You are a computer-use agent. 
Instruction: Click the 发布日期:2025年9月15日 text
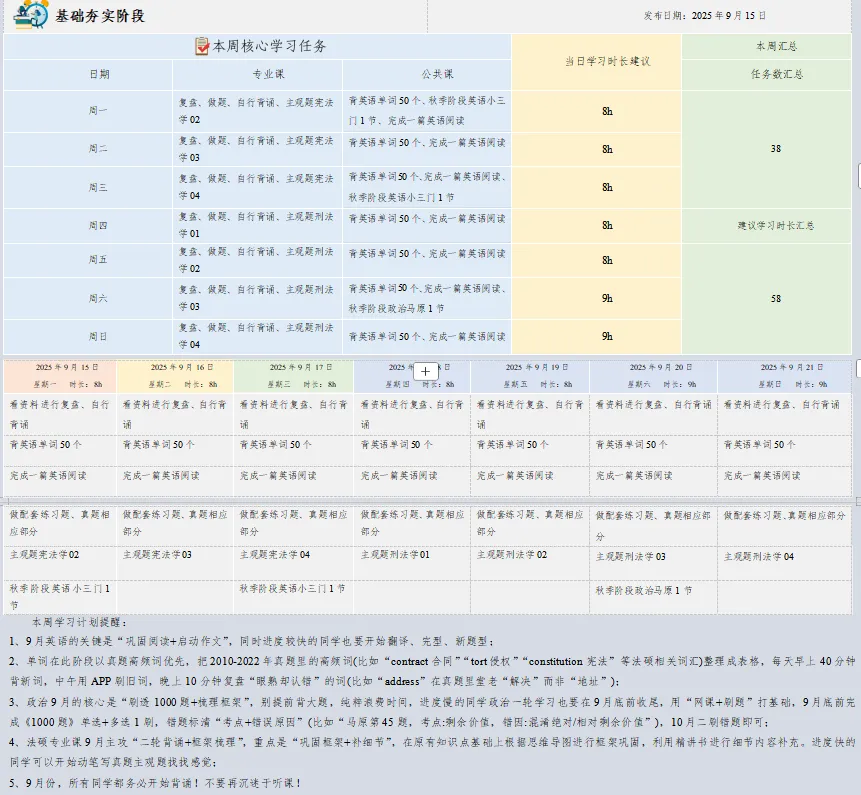(705, 16)
